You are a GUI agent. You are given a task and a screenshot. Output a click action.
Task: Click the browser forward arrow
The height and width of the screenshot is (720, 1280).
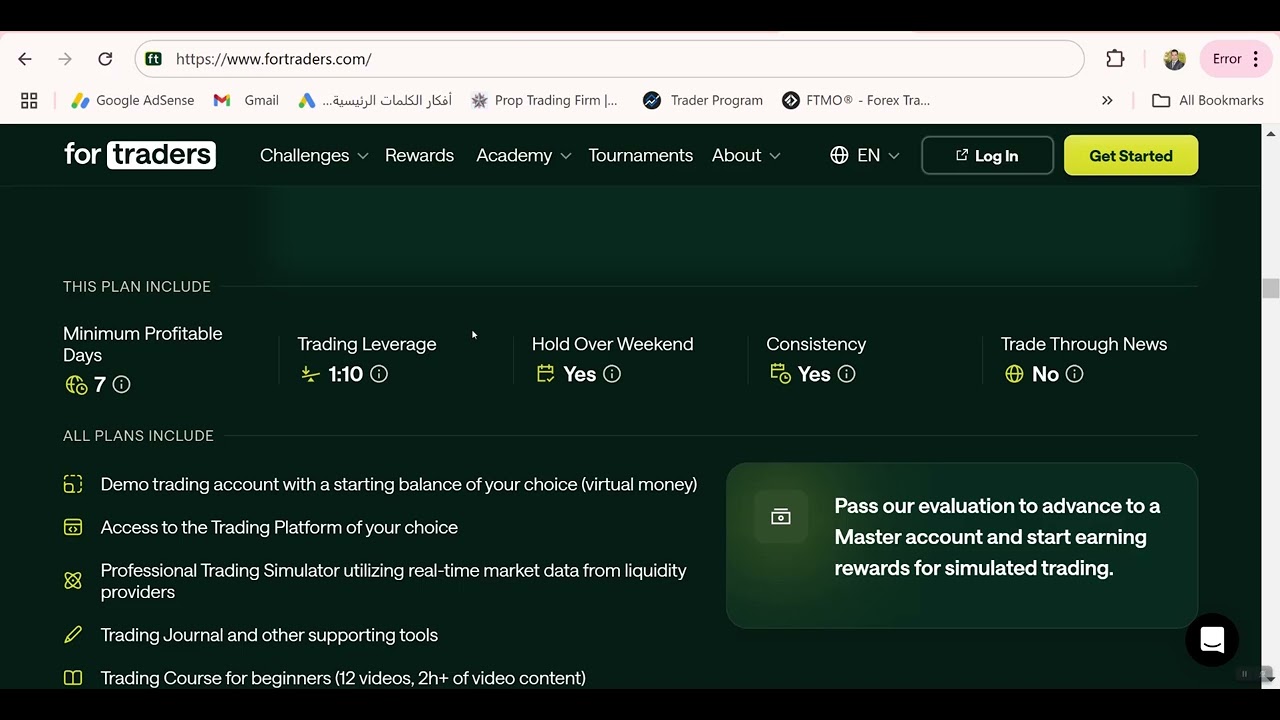click(x=65, y=59)
